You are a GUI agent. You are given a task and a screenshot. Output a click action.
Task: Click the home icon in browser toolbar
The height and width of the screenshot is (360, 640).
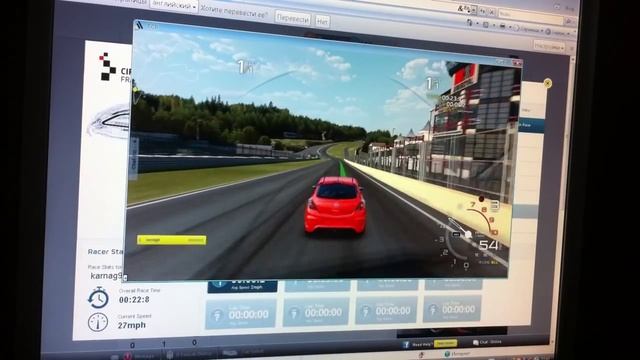[x=470, y=23]
